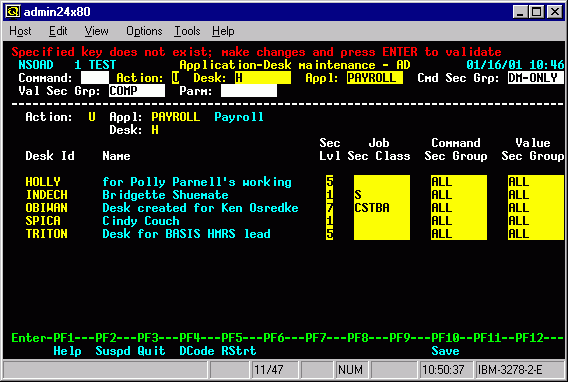Select the TRITON desk id
Image resolution: width=568 pixels, height=382 pixels.
(47, 234)
